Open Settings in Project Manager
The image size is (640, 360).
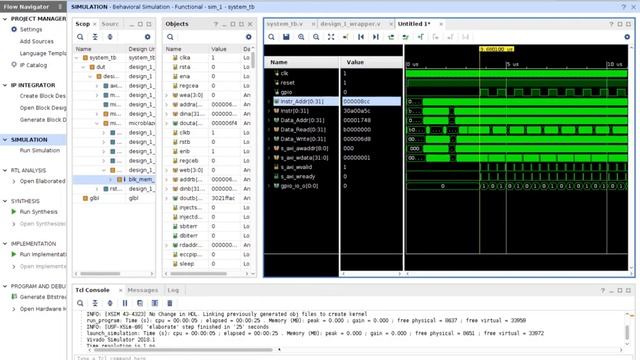click(x=31, y=29)
